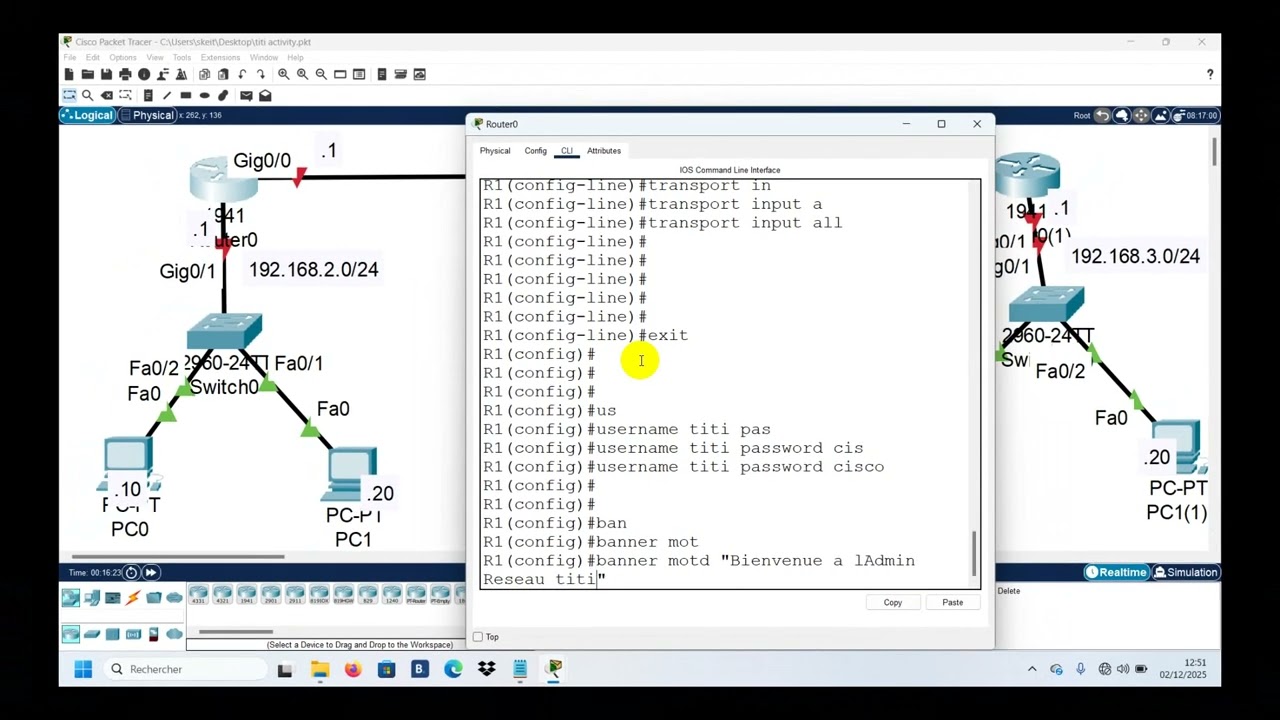This screenshot has height=720, width=1280.
Task: Choose the Select tool in second toolbar
Action: [x=69, y=96]
